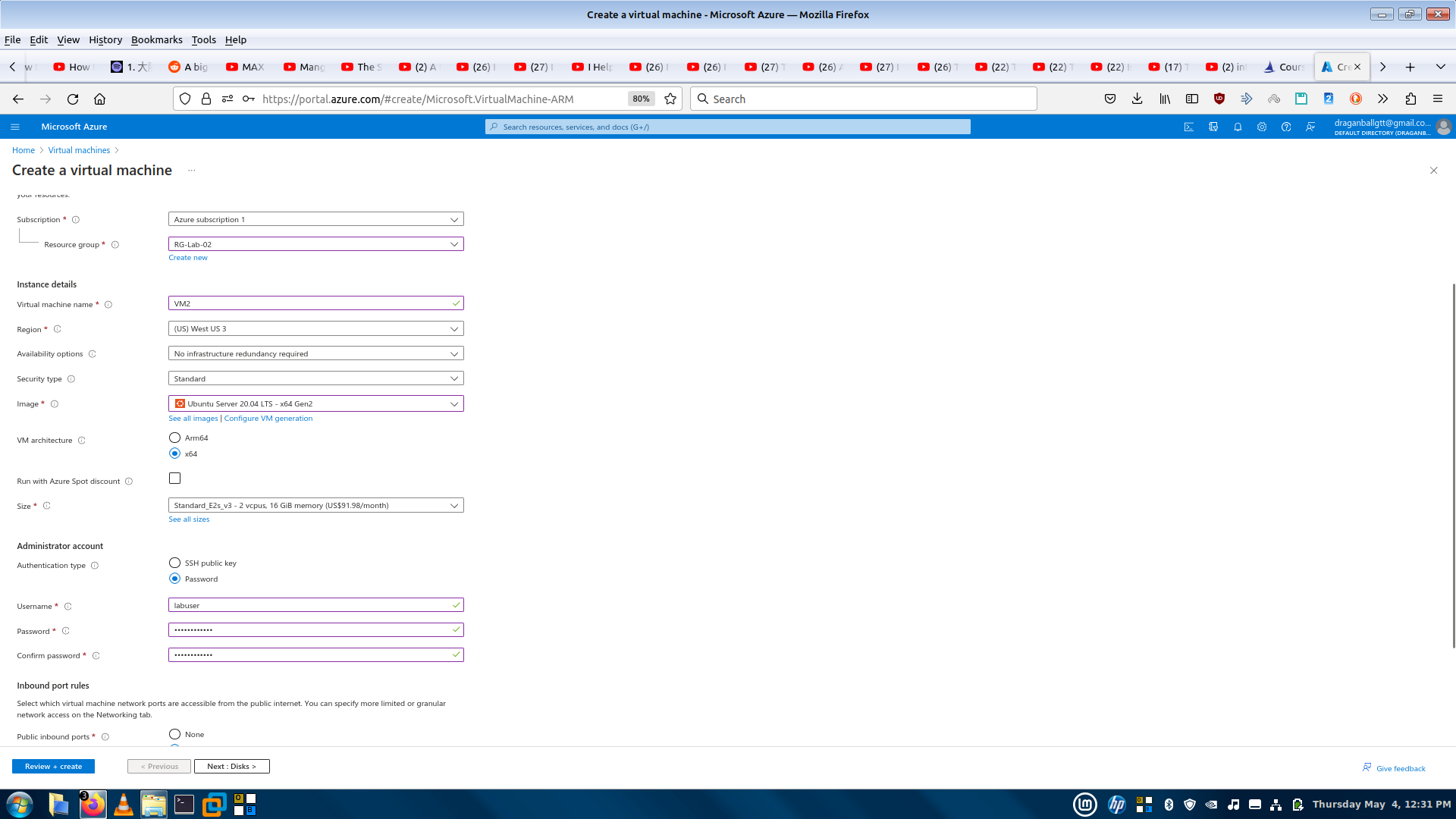Open the History menu
Image resolution: width=1456 pixels, height=819 pixels.
pos(105,39)
